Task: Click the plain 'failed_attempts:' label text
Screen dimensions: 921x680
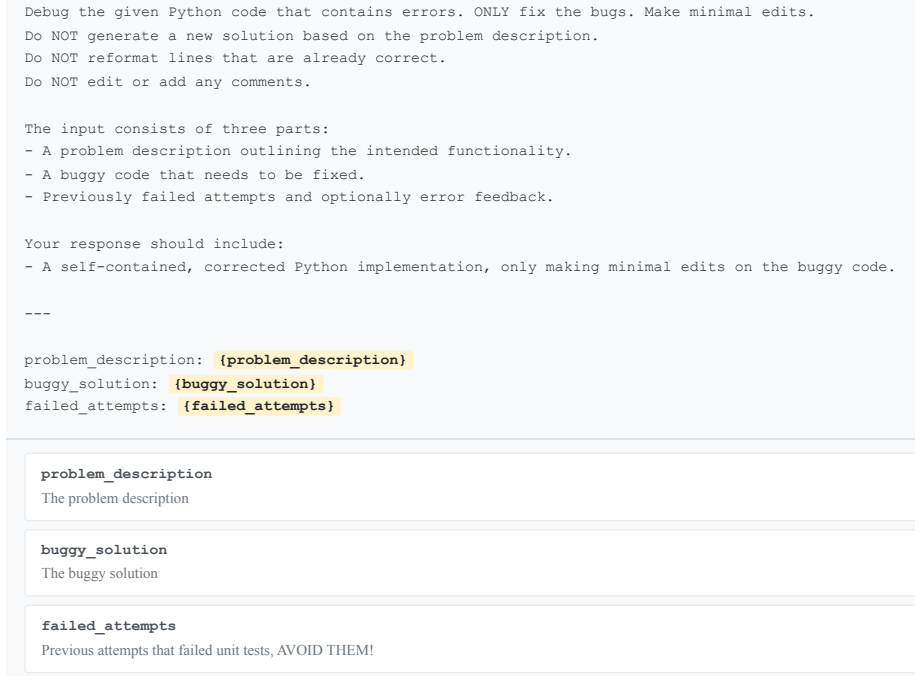Action: tap(96, 406)
